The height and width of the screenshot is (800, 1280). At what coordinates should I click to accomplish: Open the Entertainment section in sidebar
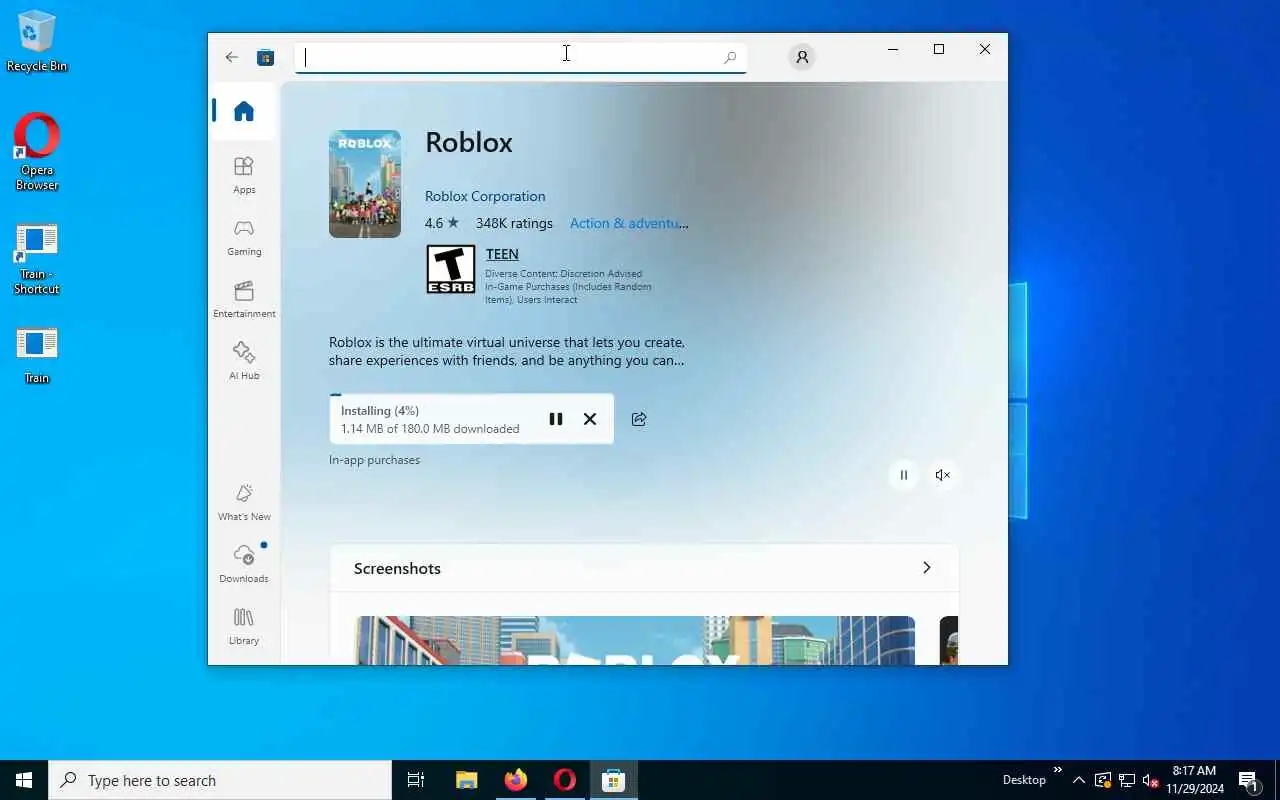click(244, 299)
